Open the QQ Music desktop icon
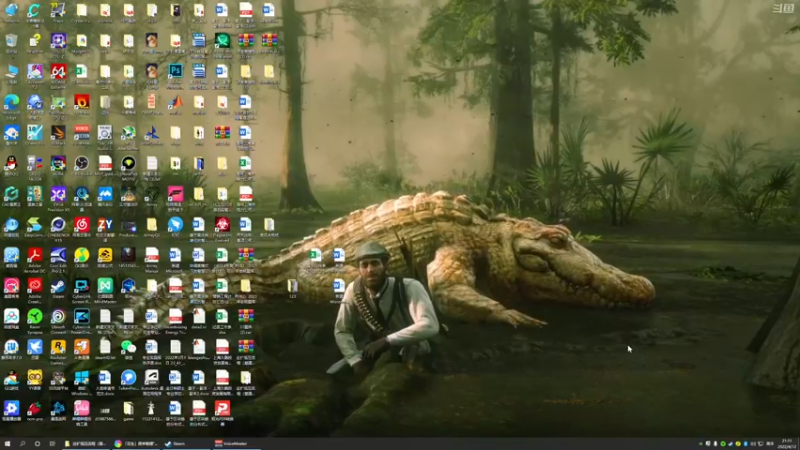Image resolution: width=800 pixels, height=450 pixels. (82, 259)
